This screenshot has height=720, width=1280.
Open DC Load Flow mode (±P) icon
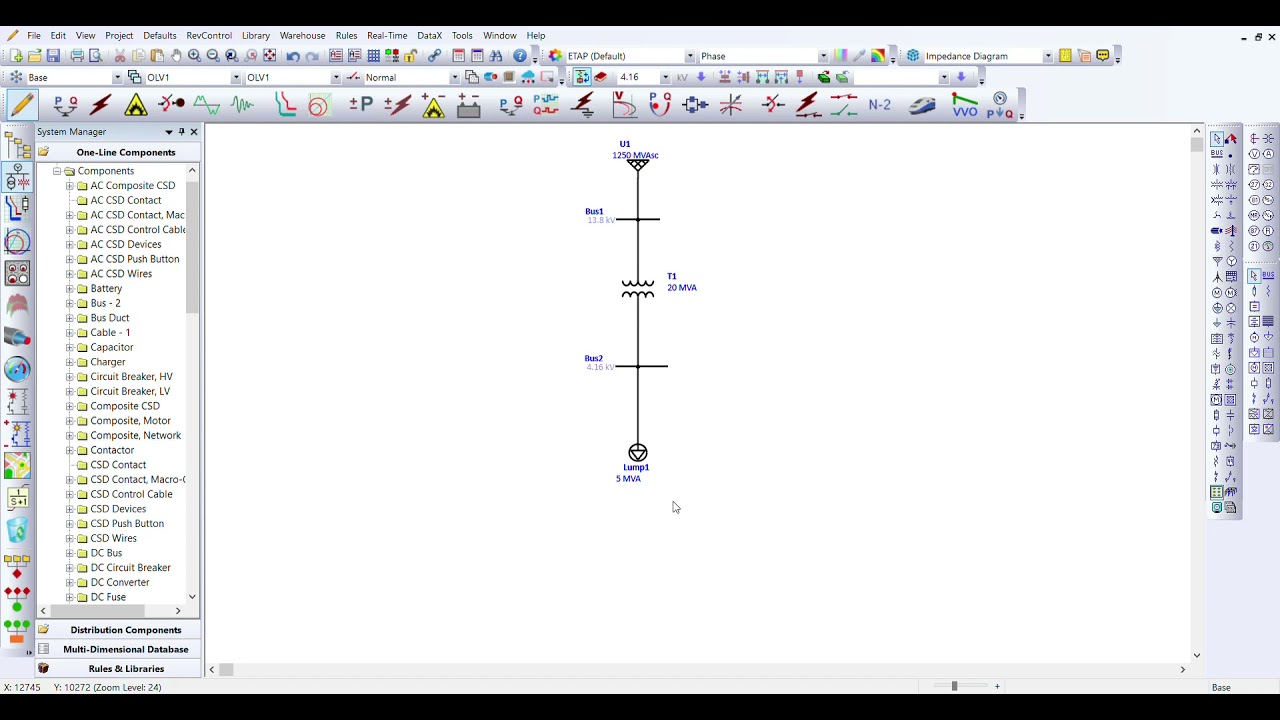click(361, 105)
